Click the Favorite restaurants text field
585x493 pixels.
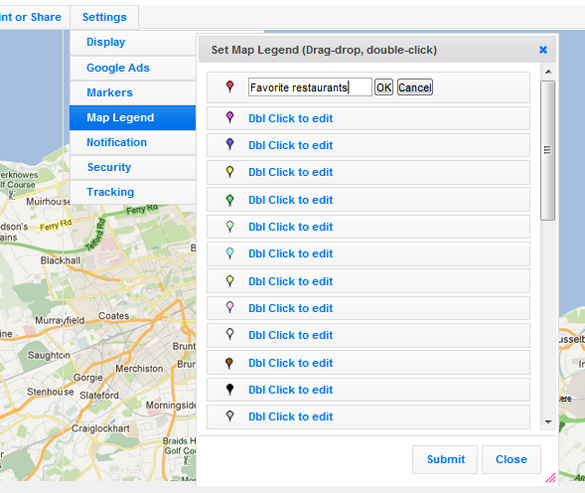310,87
